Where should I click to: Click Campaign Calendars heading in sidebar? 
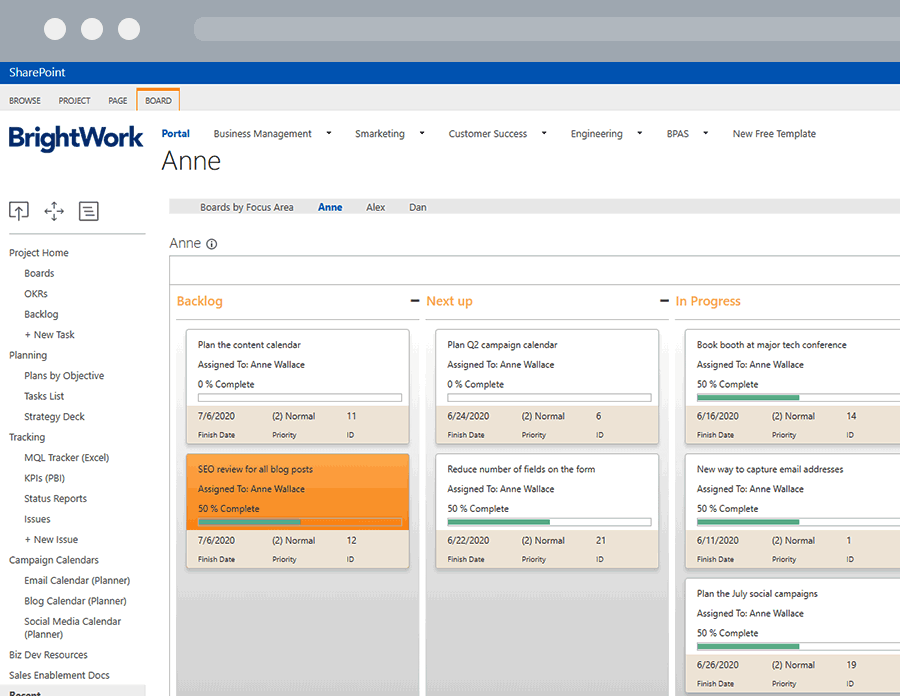pyautogui.click(x=53, y=560)
